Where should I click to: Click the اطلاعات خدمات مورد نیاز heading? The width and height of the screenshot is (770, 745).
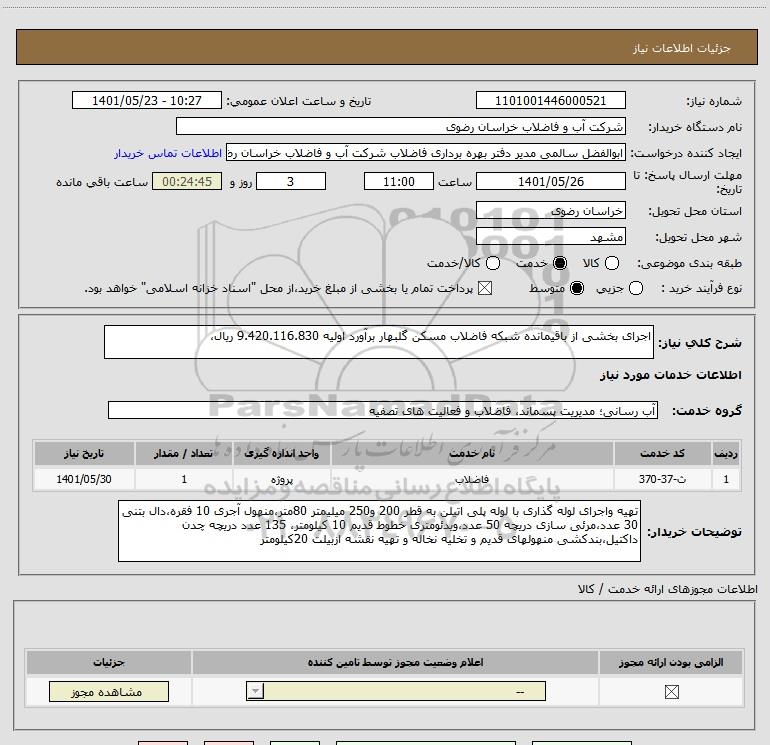click(670, 375)
